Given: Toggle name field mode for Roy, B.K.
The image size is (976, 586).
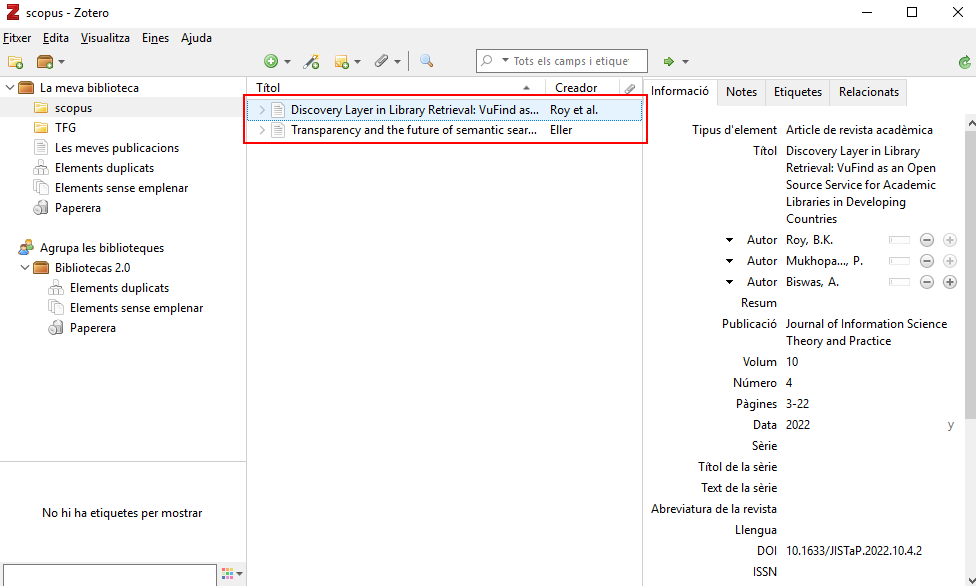Looking at the screenshot, I should pyautogui.click(x=899, y=240).
